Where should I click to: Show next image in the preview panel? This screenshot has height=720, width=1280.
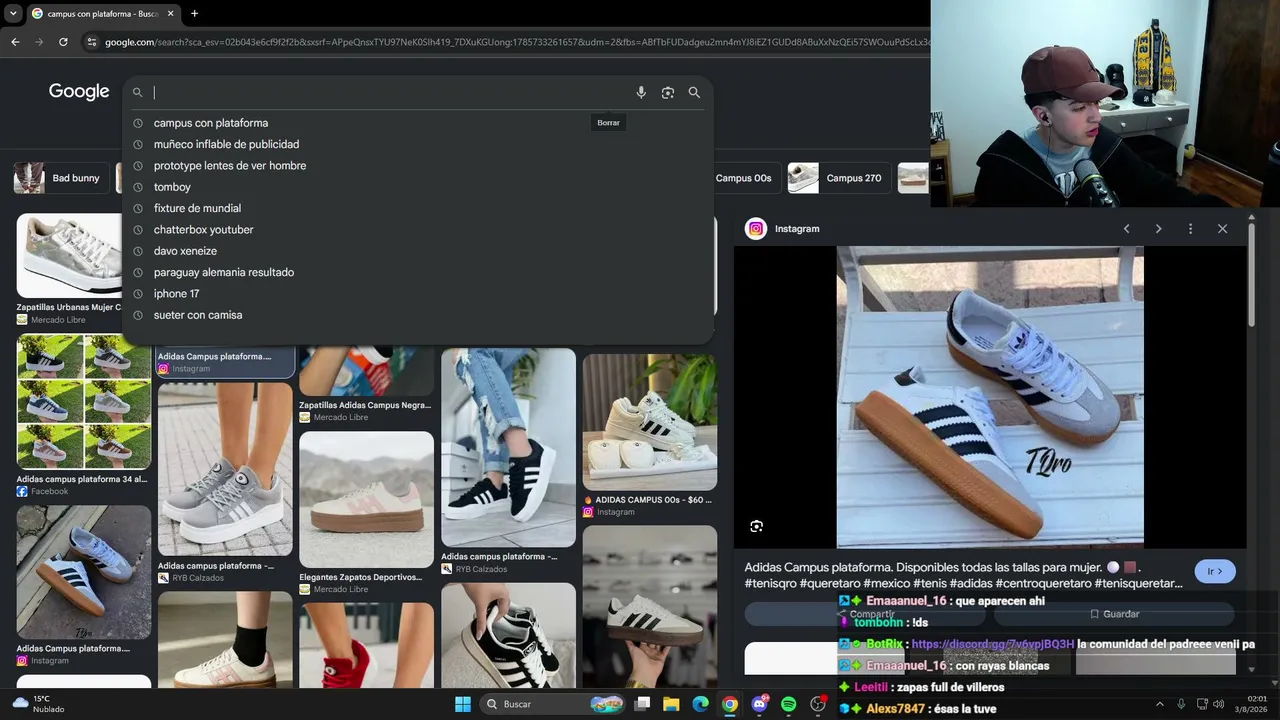(x=1158, y=229)
